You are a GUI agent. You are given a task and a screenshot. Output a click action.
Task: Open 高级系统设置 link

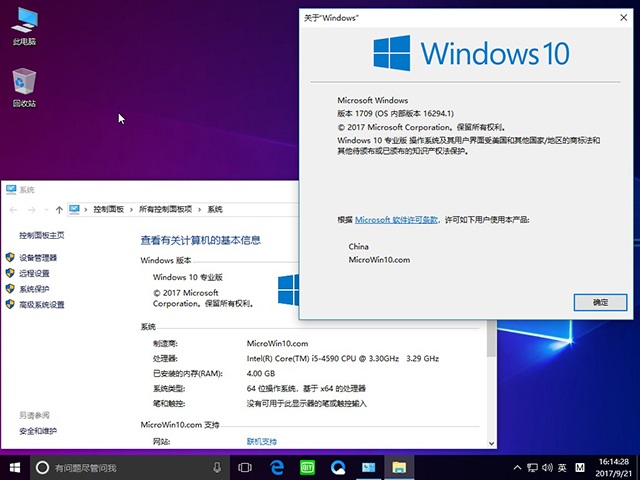pyautogui.click(x=42, y=304)
